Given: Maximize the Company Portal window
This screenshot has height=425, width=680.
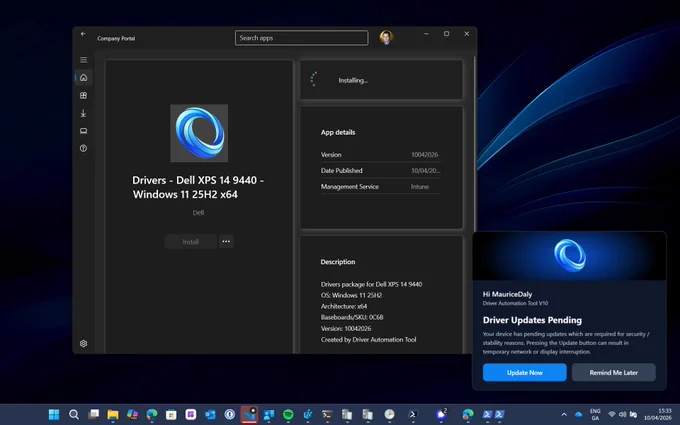Looking at the screenshot, I should (x=446, y=34).
